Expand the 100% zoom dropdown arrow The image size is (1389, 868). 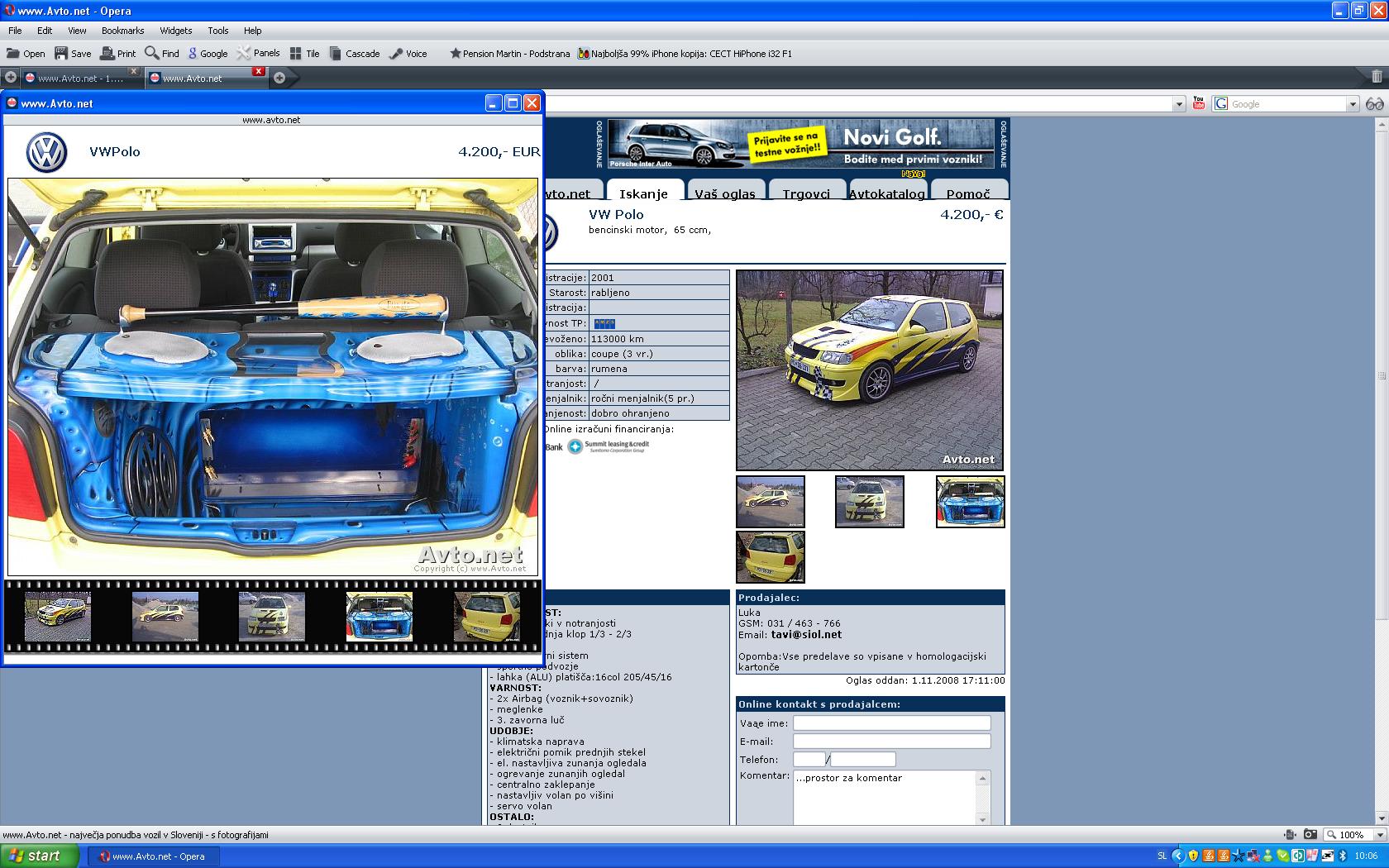pos(1379,835)
